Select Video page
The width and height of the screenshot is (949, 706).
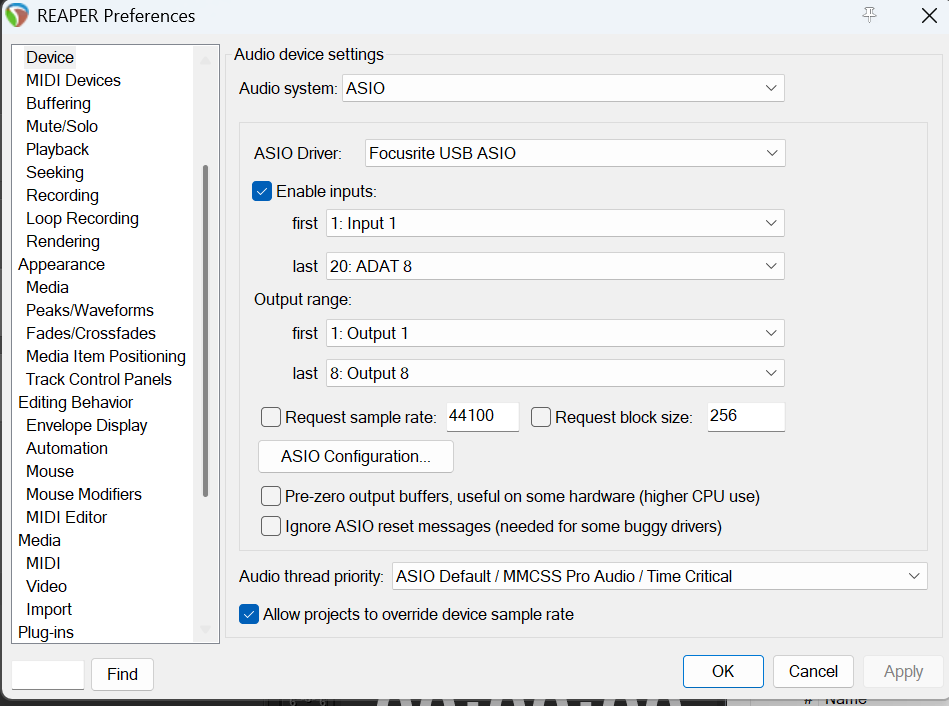[x=47, y=587]
